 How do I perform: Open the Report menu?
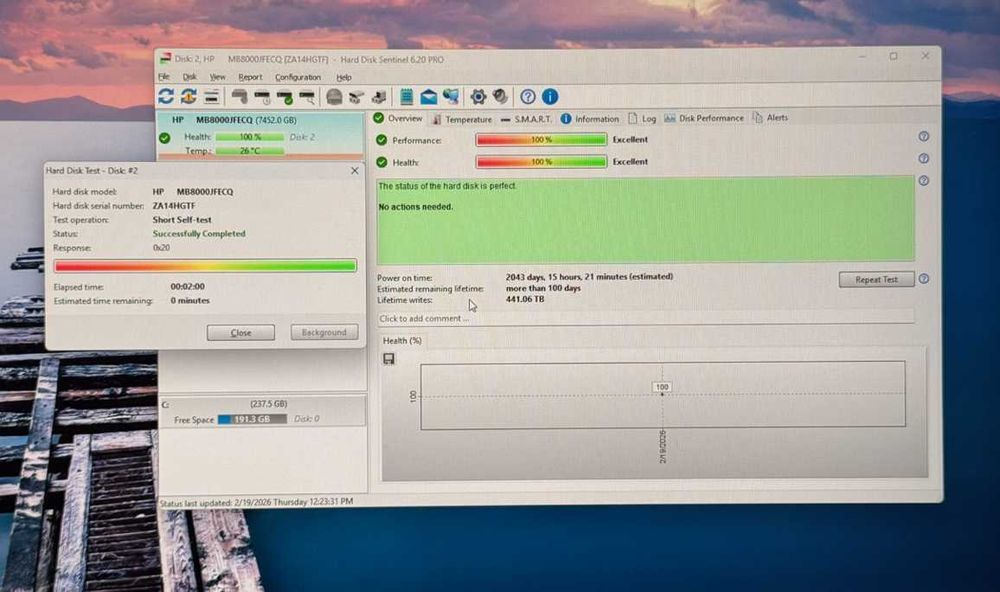(x=250, y=77)
